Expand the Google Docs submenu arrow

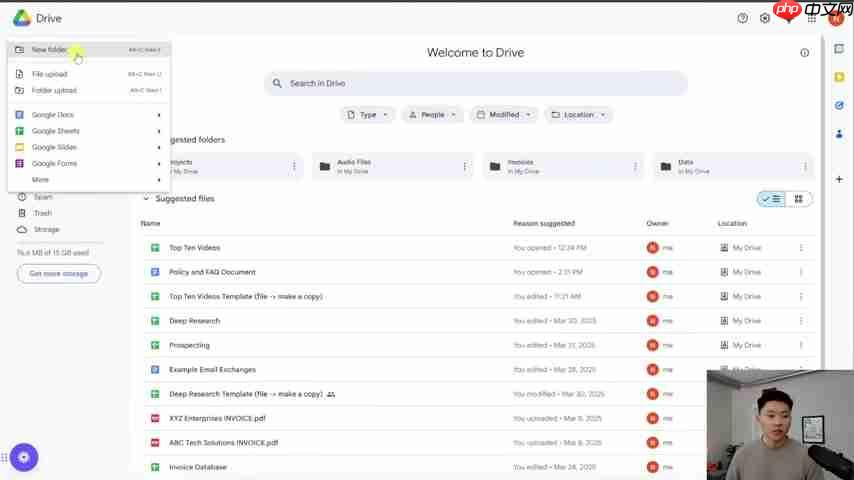(x=159, y=115)
